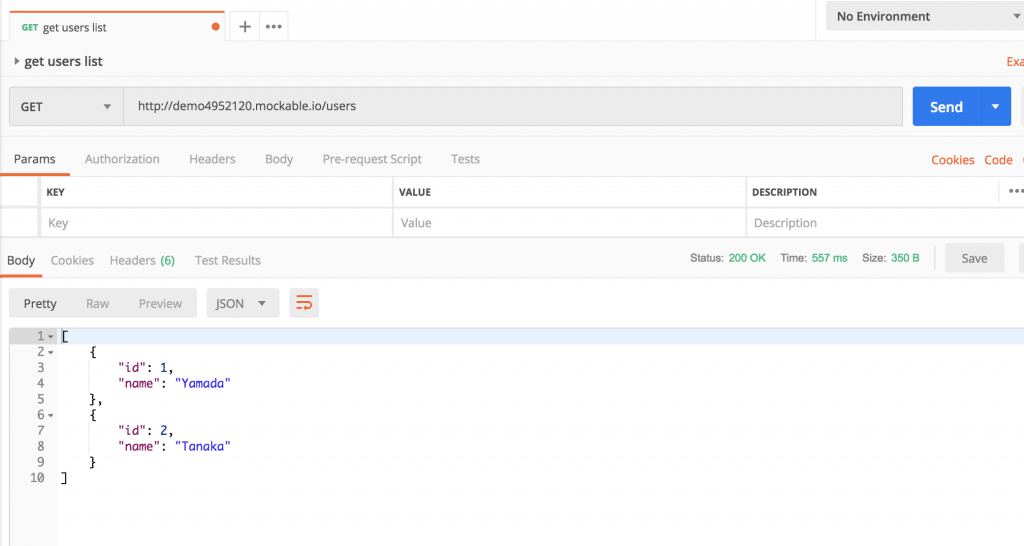Switch response view to Pretty
Image resolution: width=1024 pixels, height=546 pixels.
(x=40, y=303)
